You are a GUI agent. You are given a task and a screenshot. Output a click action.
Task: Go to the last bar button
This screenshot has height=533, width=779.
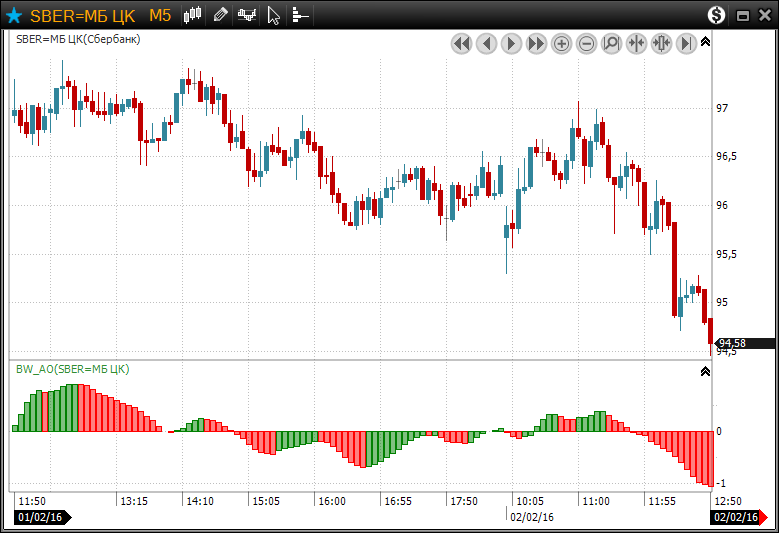click(x=686, y=43)
